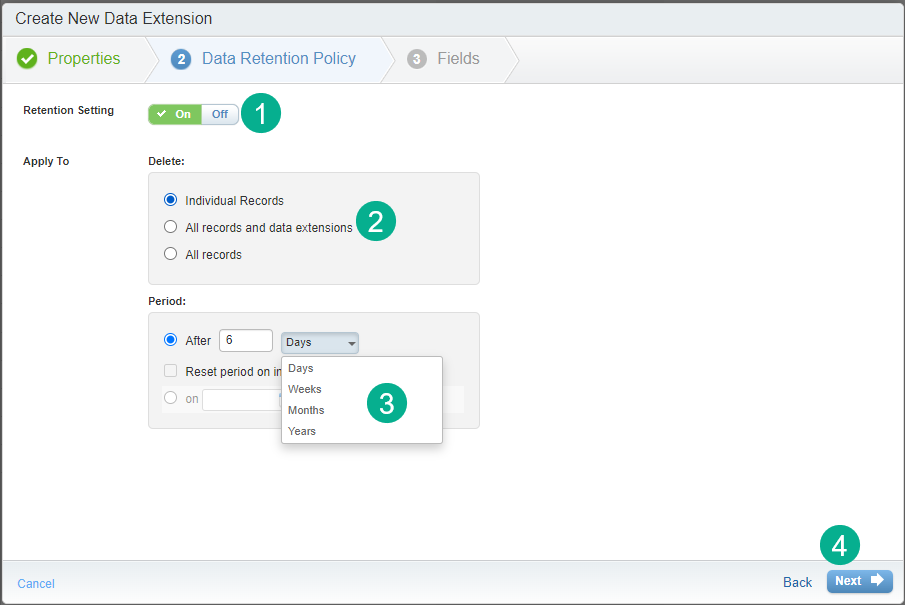
Task: Choose Years from the period dropdown
Action: [x=301, y=431]
